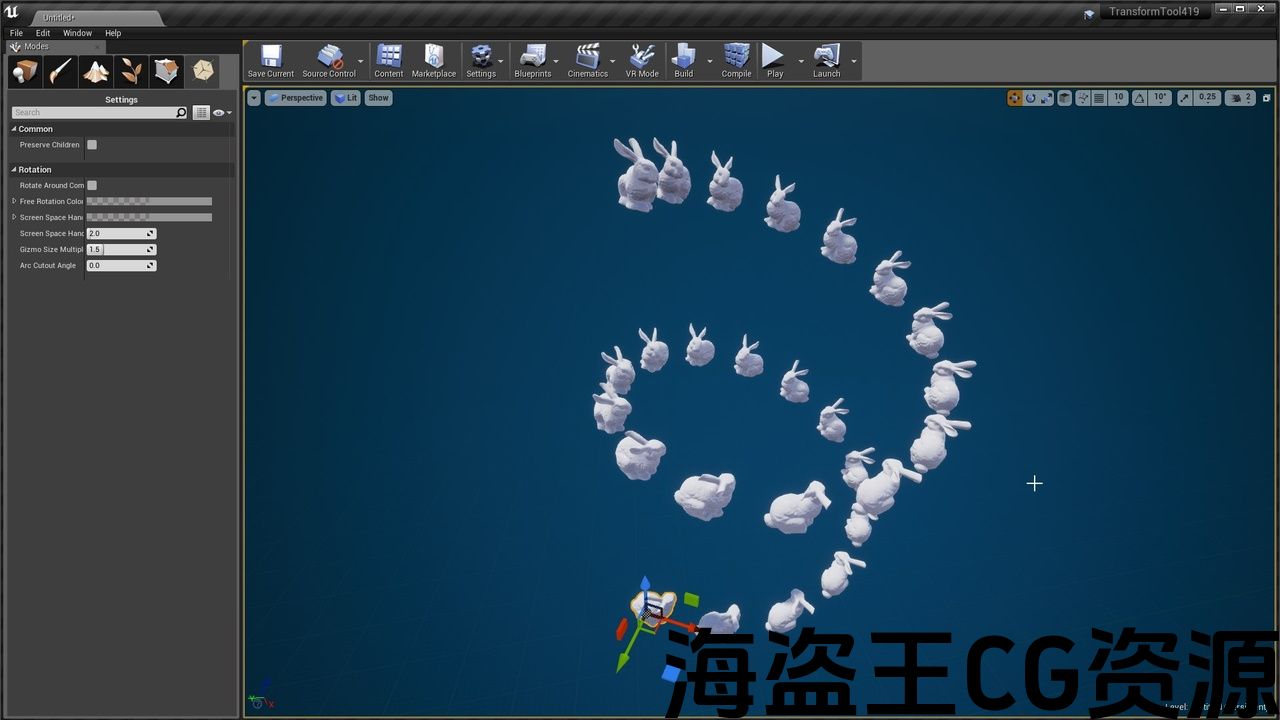Enable the Preserve Children checkbox

click(x=92, y=145)
